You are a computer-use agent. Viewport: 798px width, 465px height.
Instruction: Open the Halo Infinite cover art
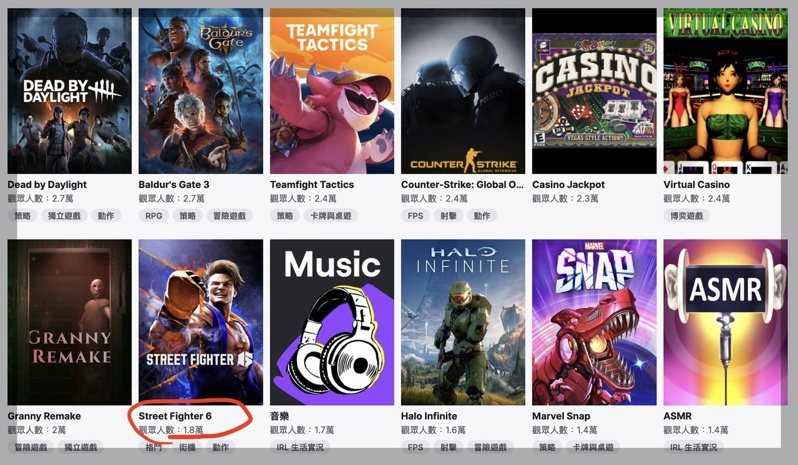(463, 323)
